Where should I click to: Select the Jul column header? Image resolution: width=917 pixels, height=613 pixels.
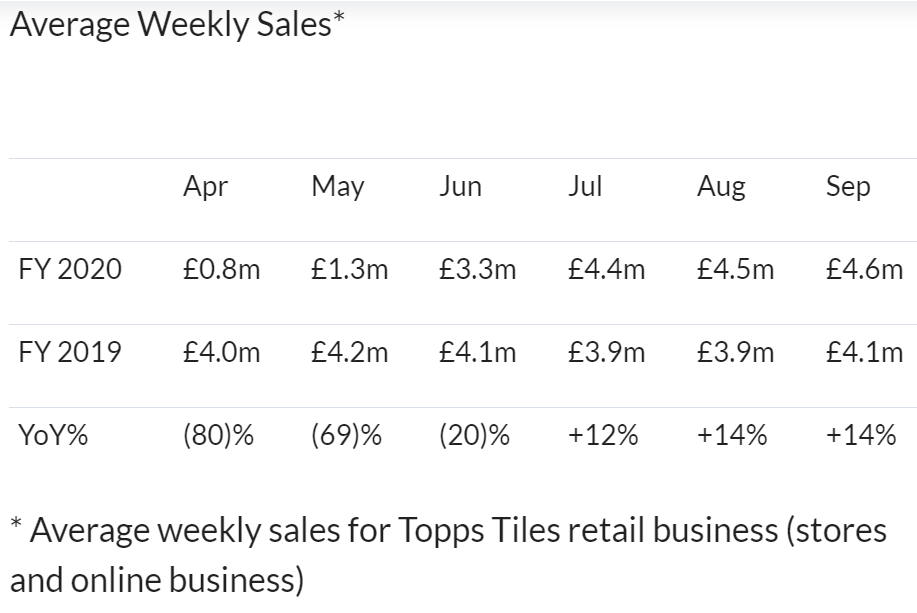[x=585, y=187]
